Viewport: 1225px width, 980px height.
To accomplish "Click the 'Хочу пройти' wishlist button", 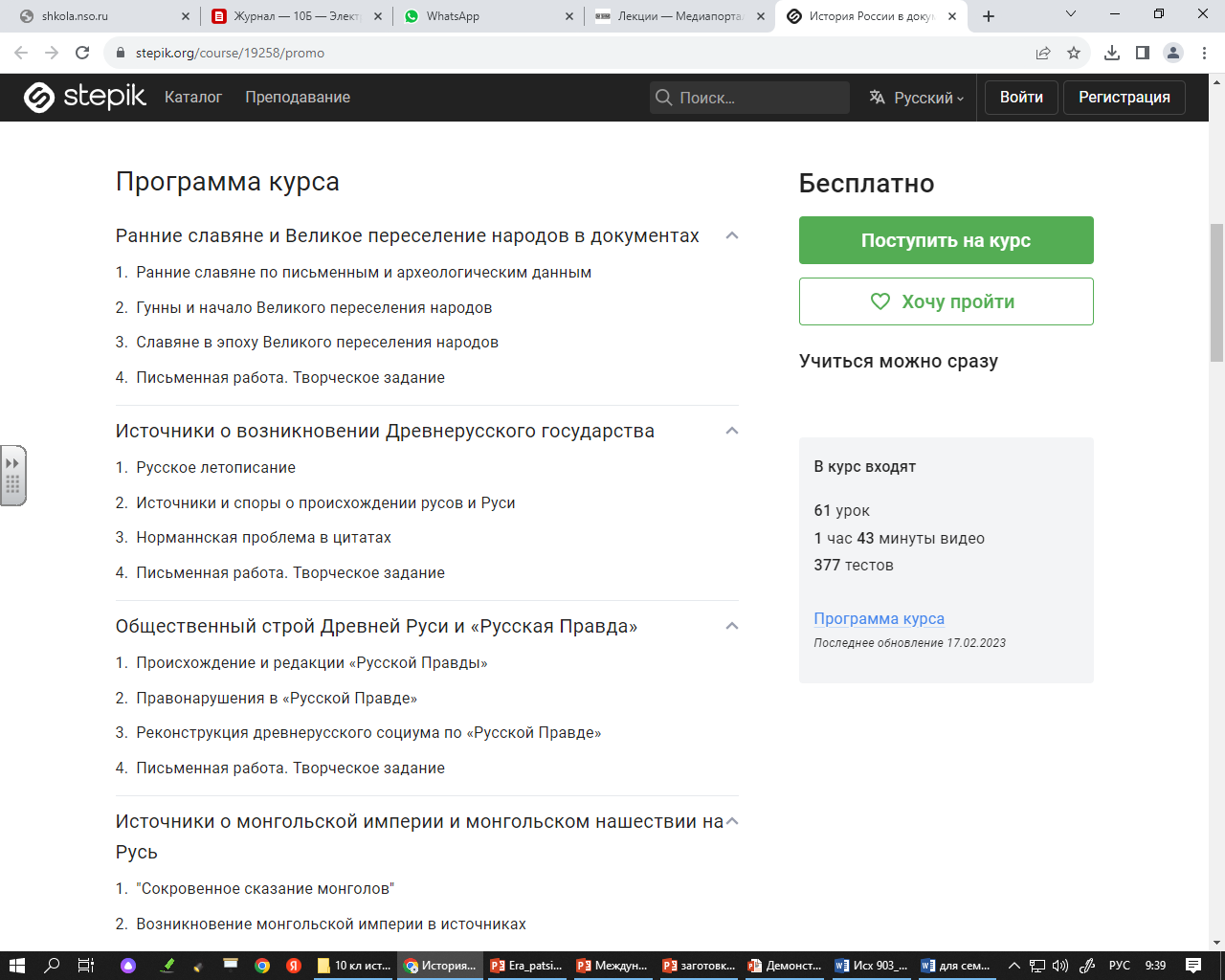I will [946, 301].
